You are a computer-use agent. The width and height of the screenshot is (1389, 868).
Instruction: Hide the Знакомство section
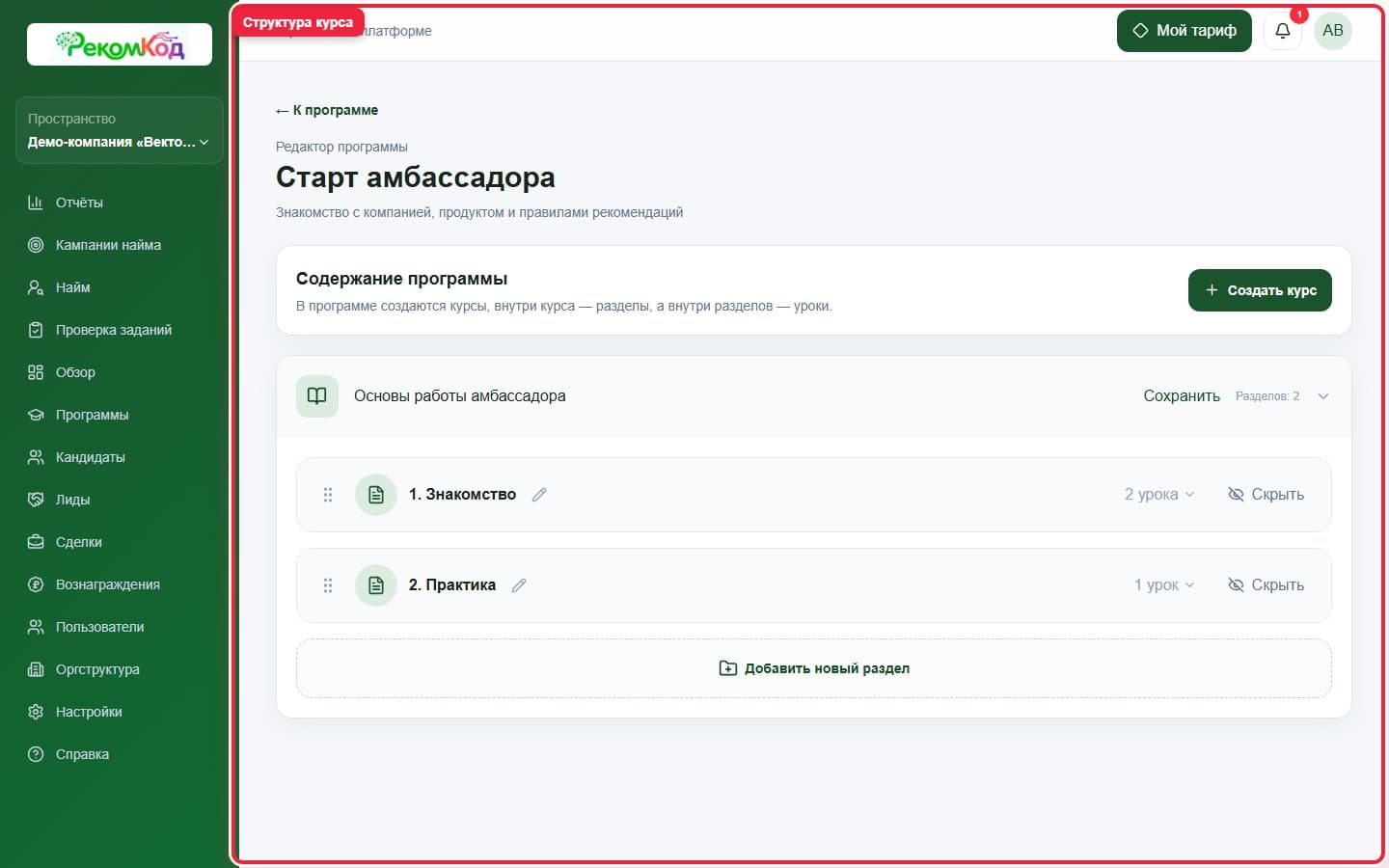pos(1266,495)
